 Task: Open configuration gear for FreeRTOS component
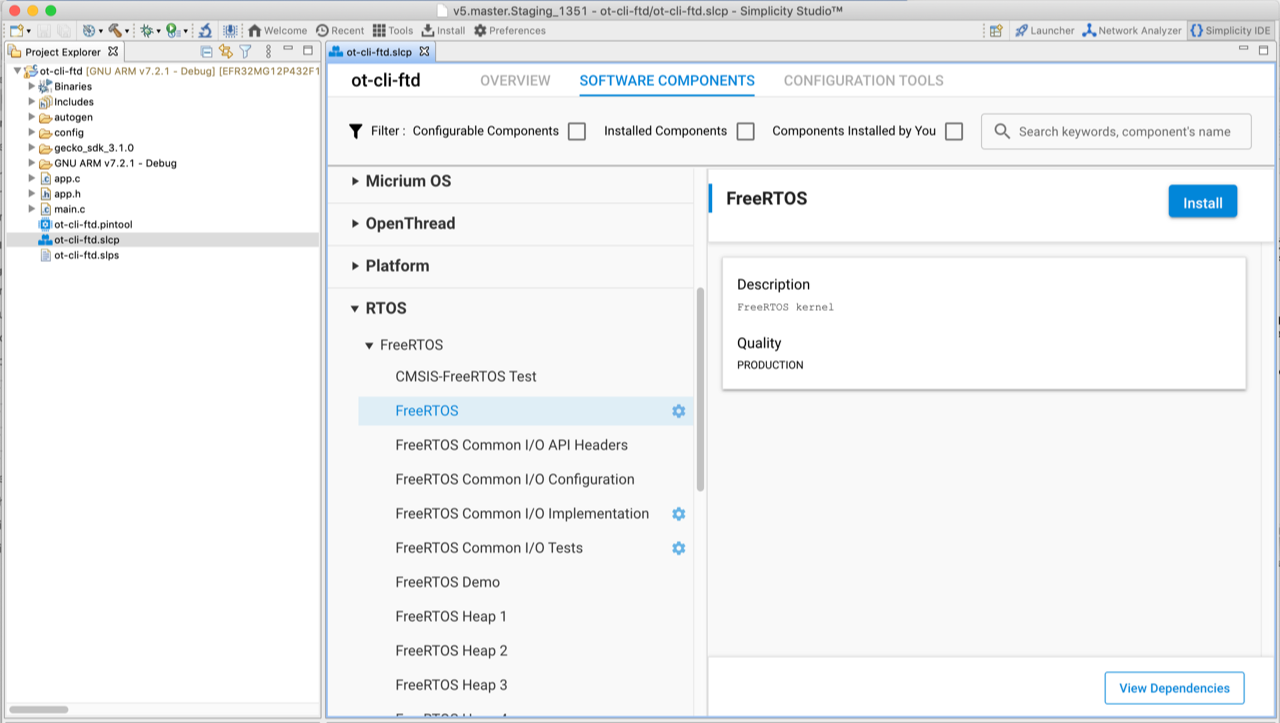pos(678,411)
